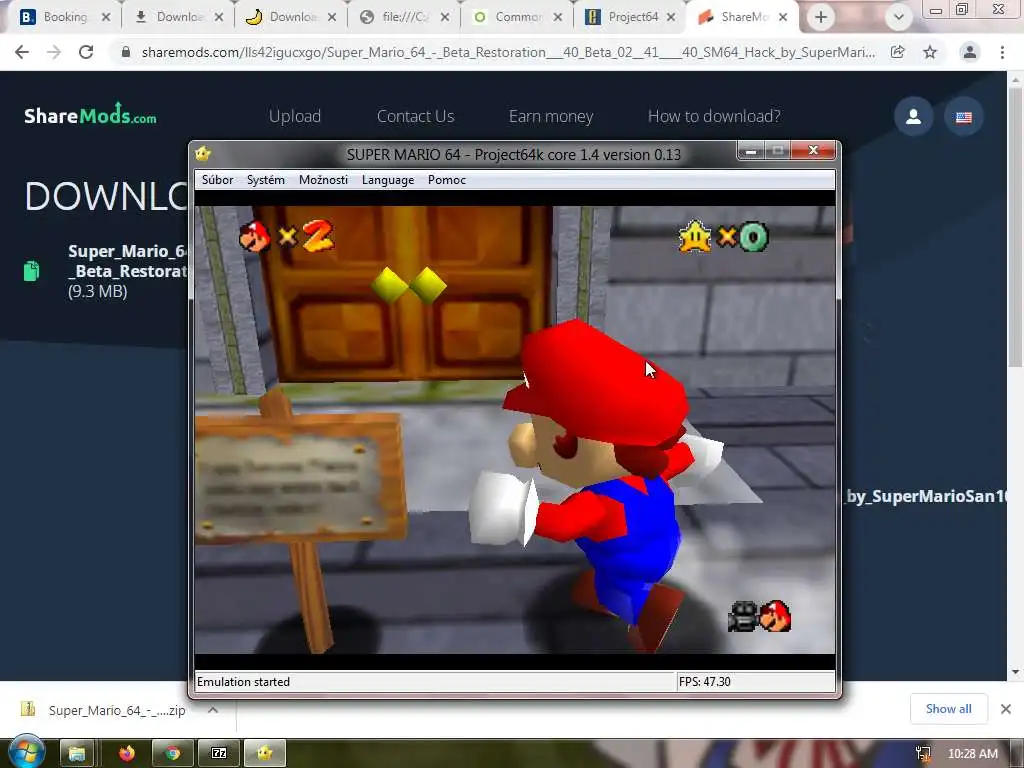Expand download item options chevron
Screen dimensions: 1024x768
(213, 710)
